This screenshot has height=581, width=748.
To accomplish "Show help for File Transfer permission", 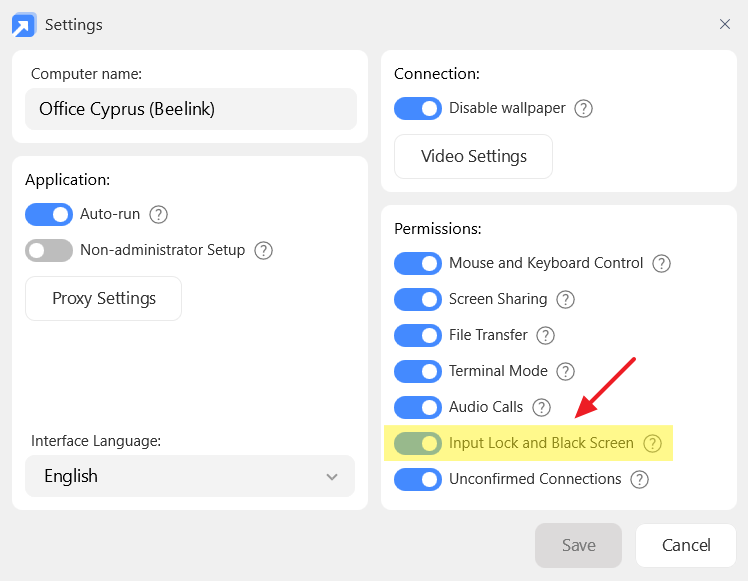I will point(545,336).
